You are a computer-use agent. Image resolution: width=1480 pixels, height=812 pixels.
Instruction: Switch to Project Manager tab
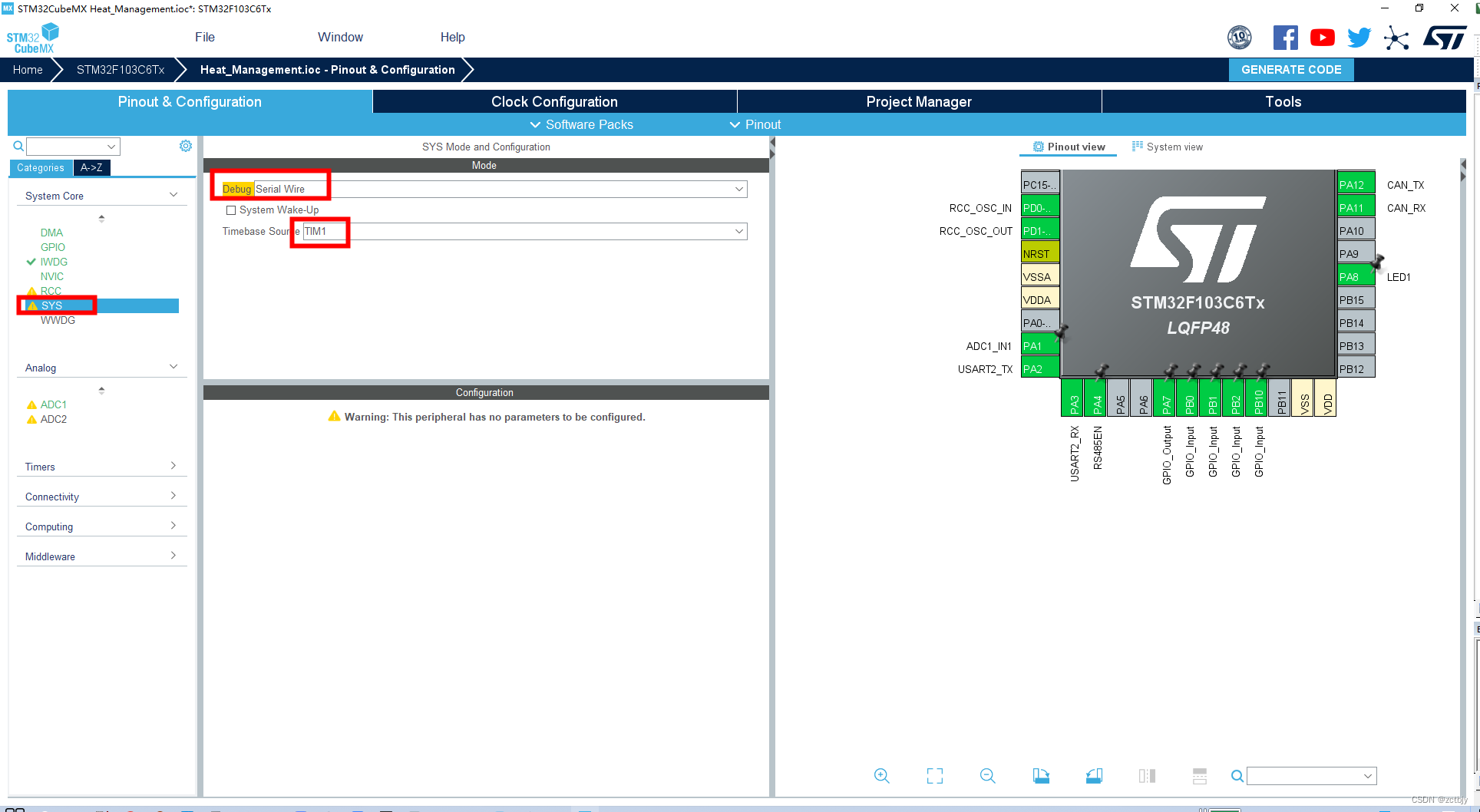(x=919, y=101)
